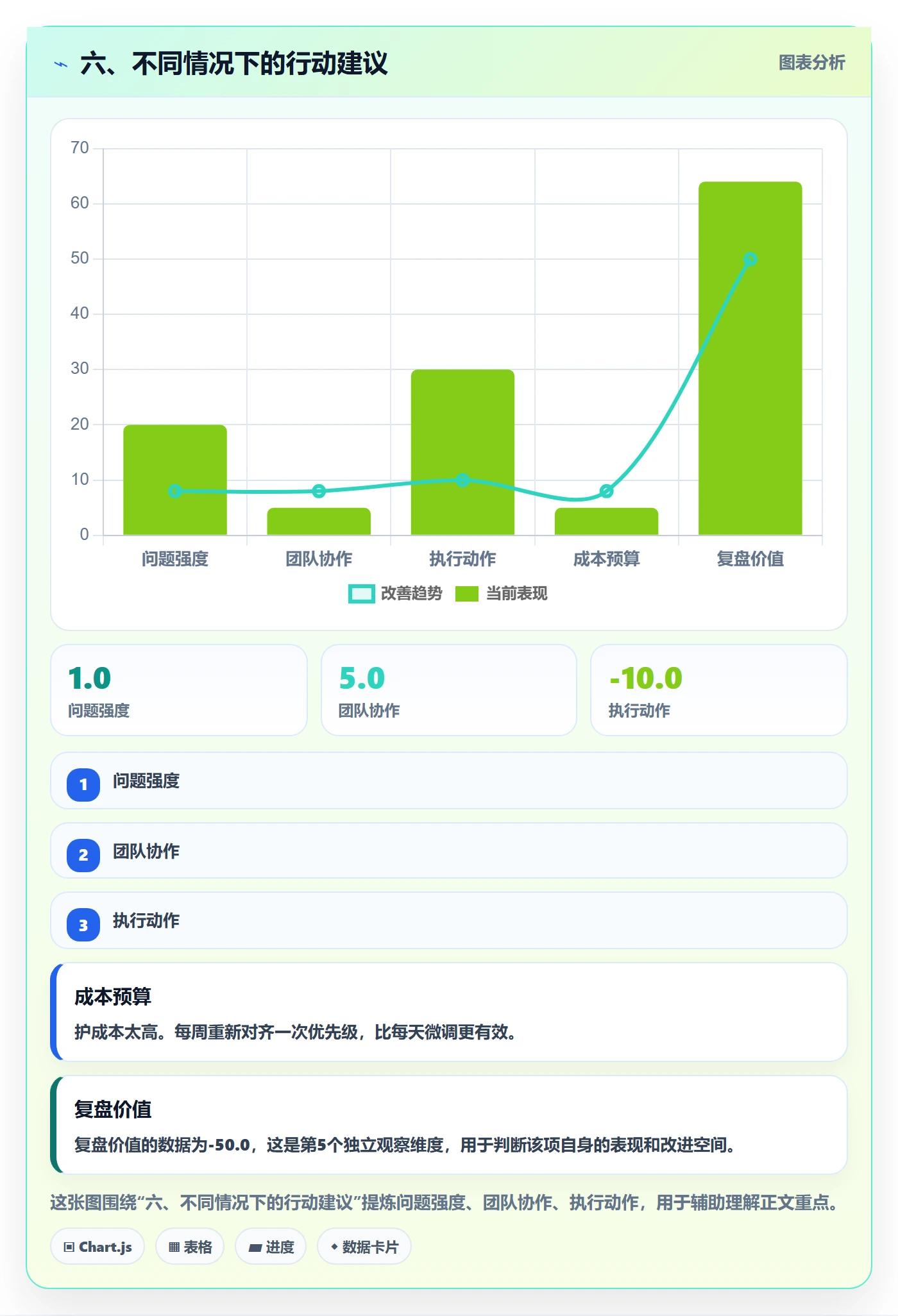The width and height of the screenshot is (898, 1316).
Task: Click the text 护成本太高。每周重新对齐一次优先级
Action: point(216,1033)
